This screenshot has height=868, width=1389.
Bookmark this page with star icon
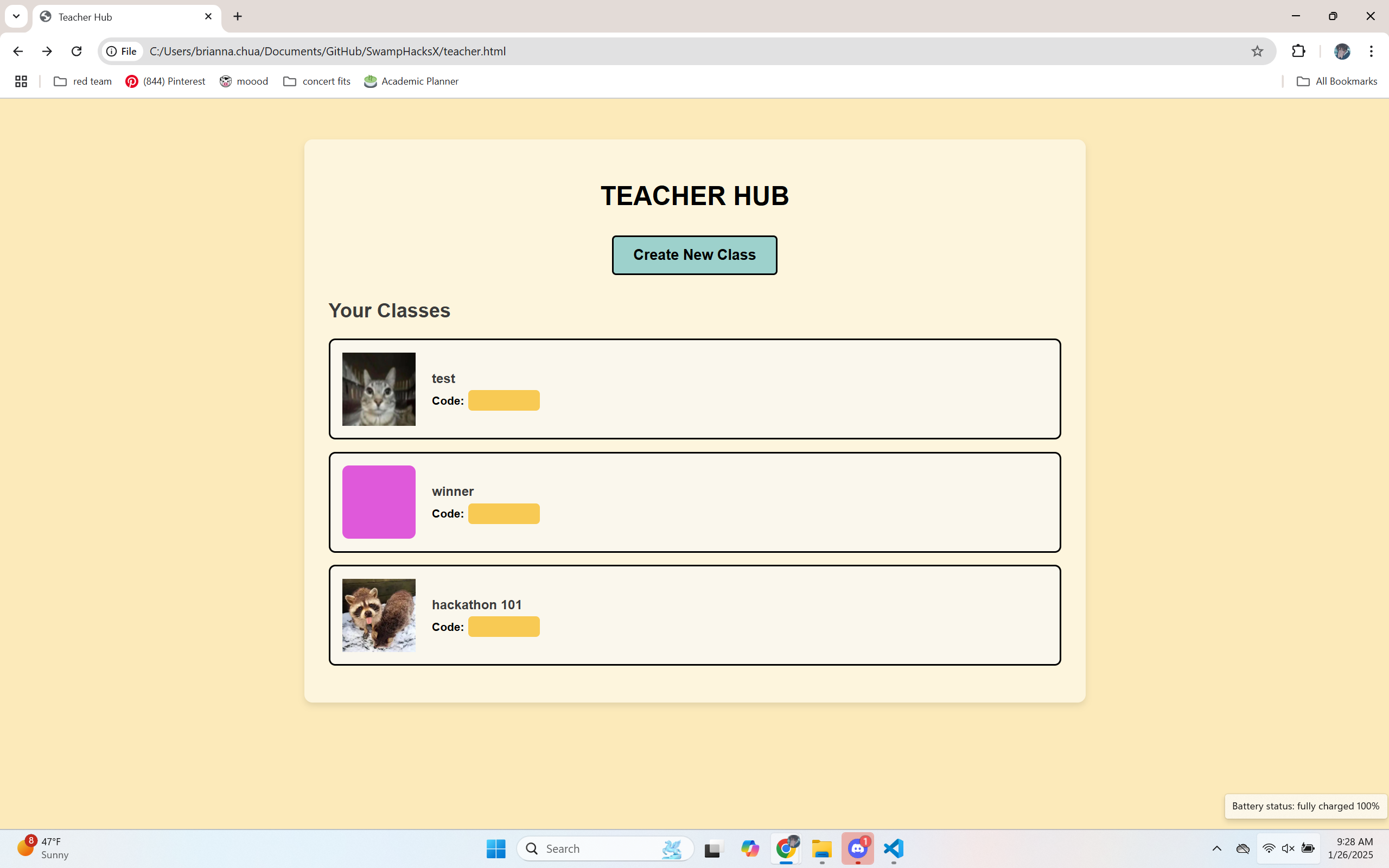(x=1257, y=51)
